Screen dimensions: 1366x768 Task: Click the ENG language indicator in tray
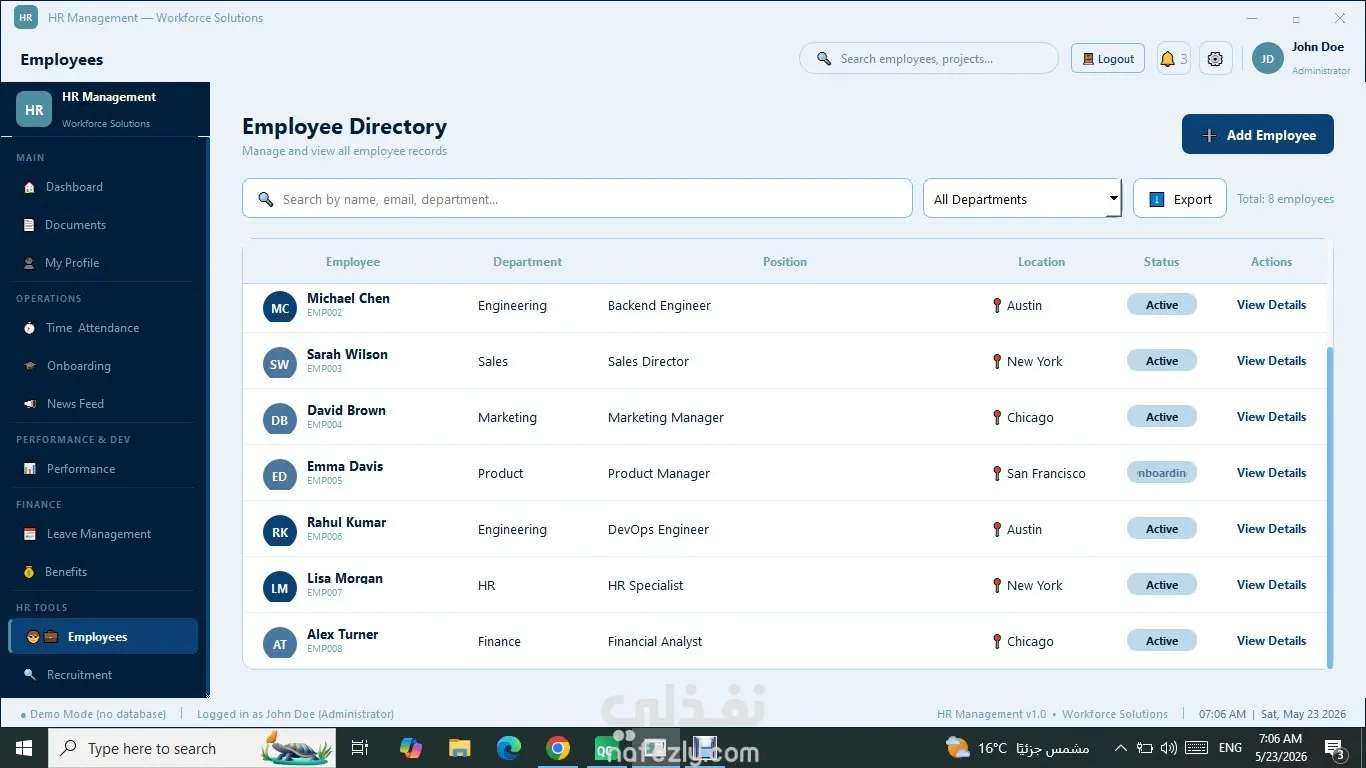tap(1230, 748)
